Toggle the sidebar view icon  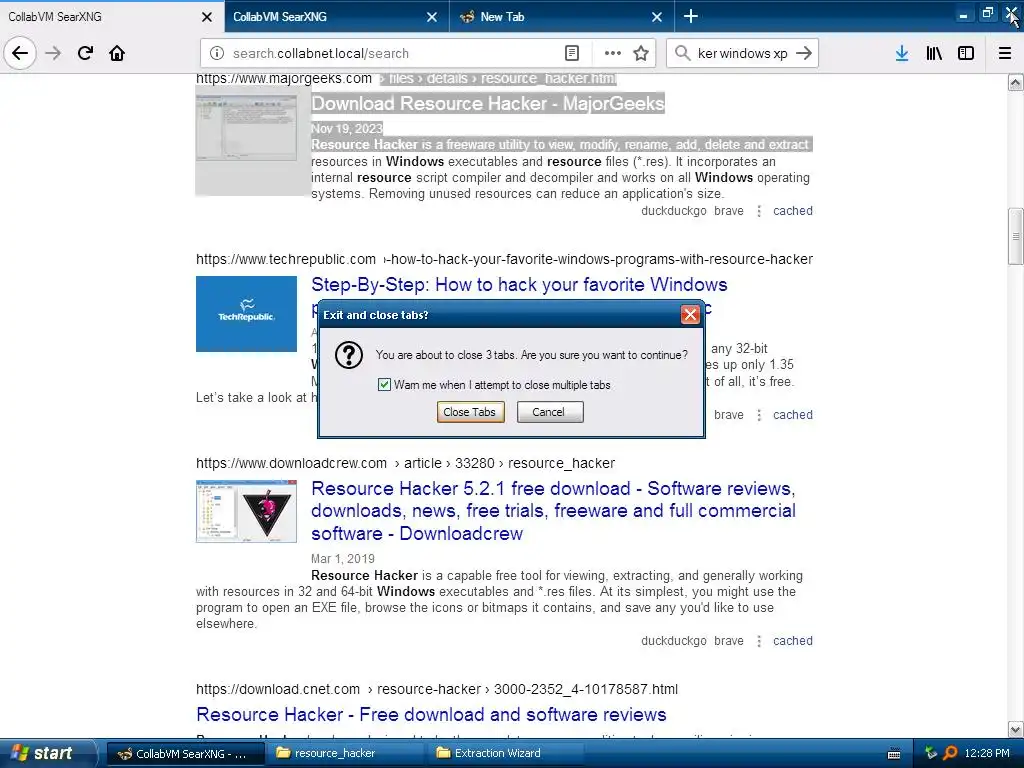(966, 53)
